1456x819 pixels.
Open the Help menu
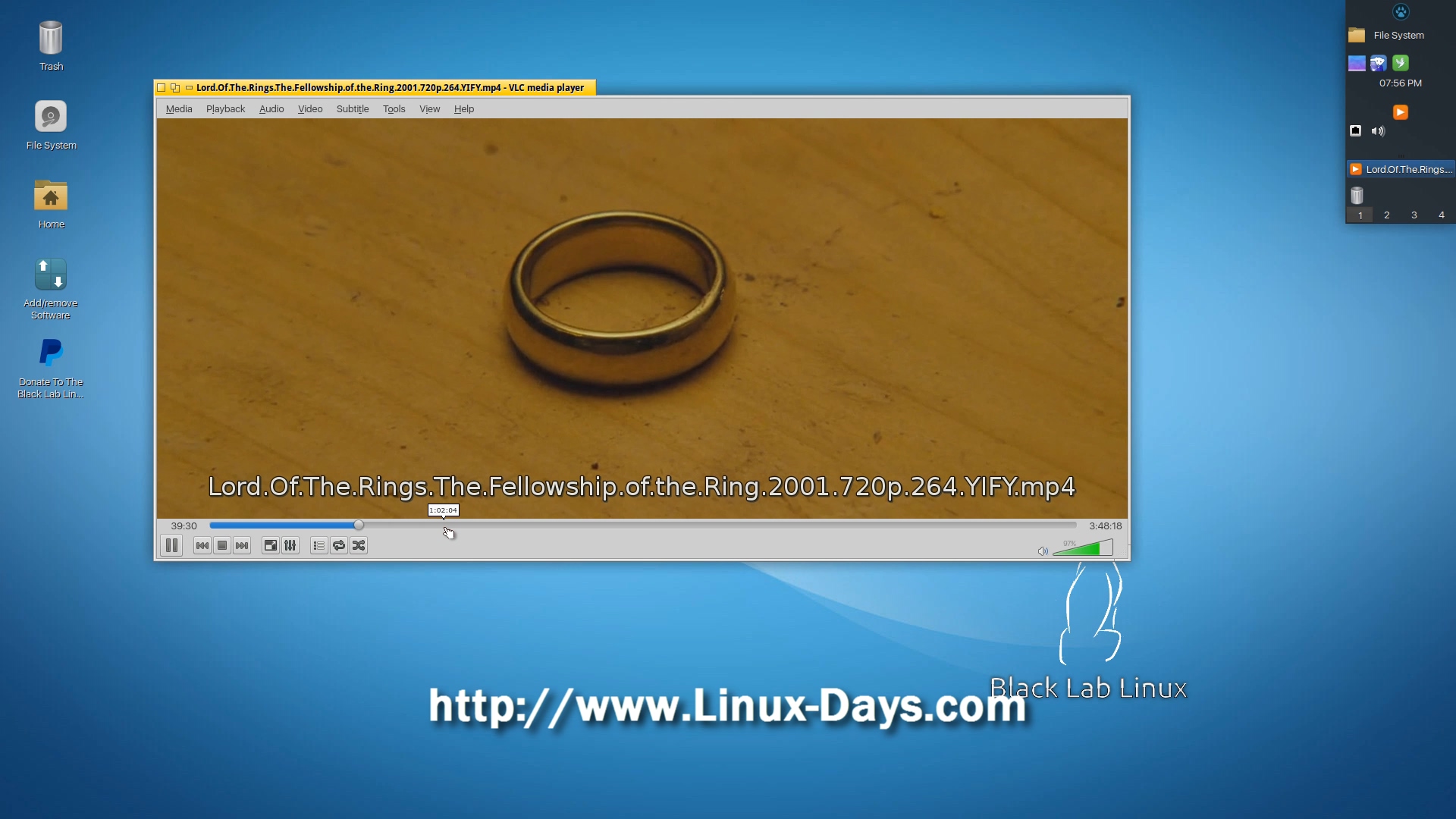[464, 108]
